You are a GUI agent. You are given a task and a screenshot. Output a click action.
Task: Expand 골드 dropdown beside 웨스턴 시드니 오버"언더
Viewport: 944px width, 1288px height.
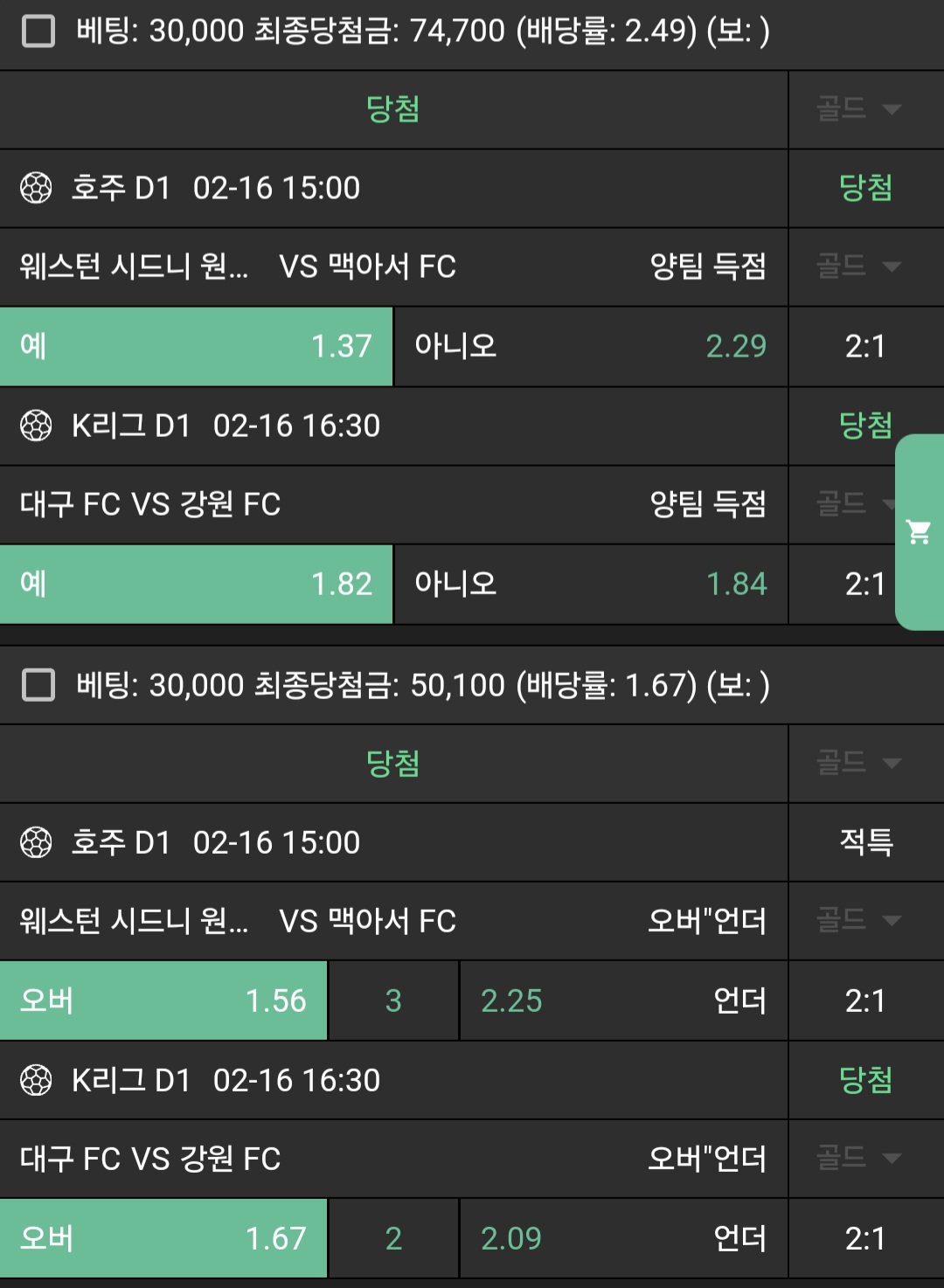coord(858,919)
